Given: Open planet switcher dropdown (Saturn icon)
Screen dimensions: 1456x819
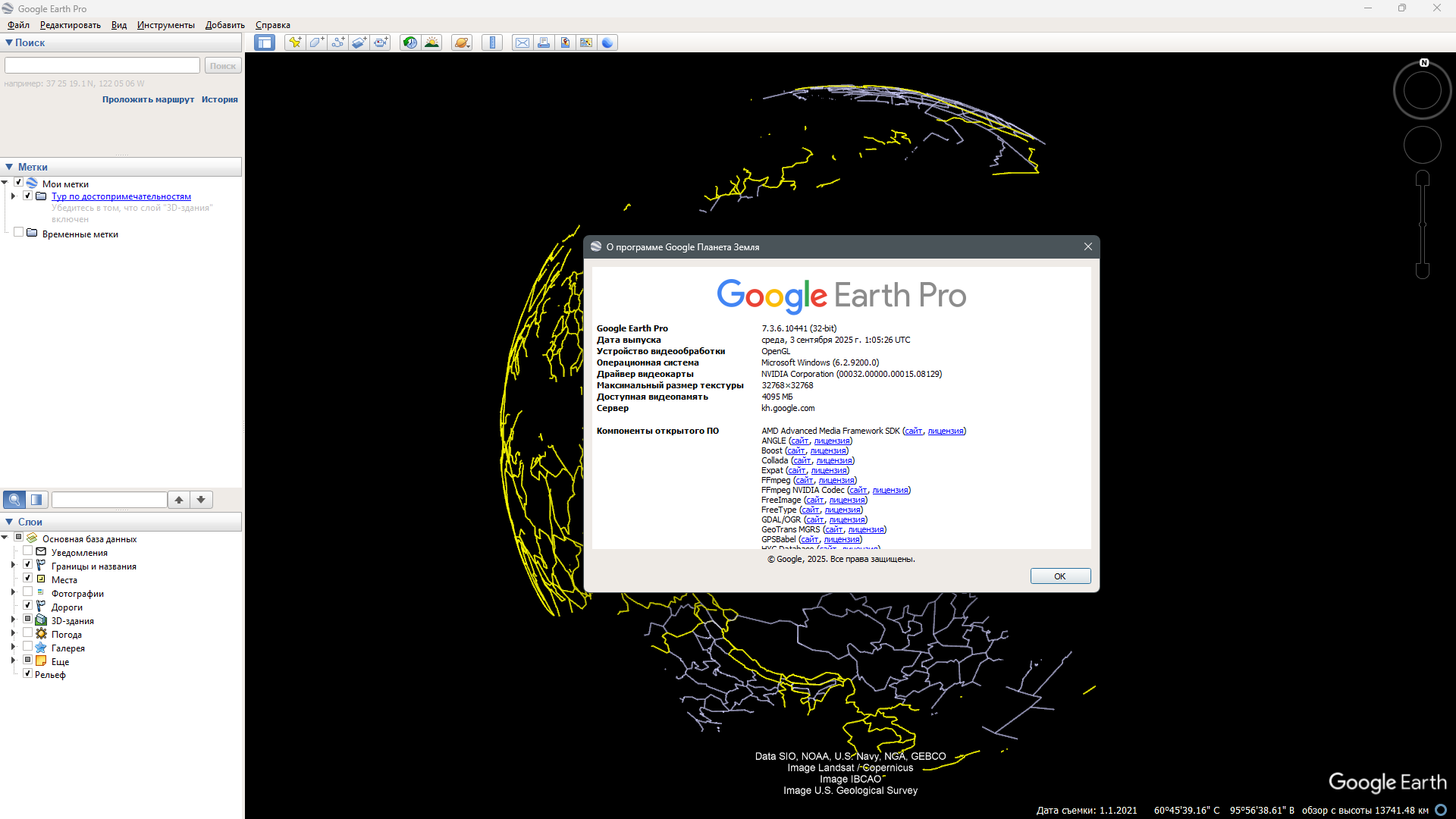Looking at the screenshot, I should click(x=462, y=42).
